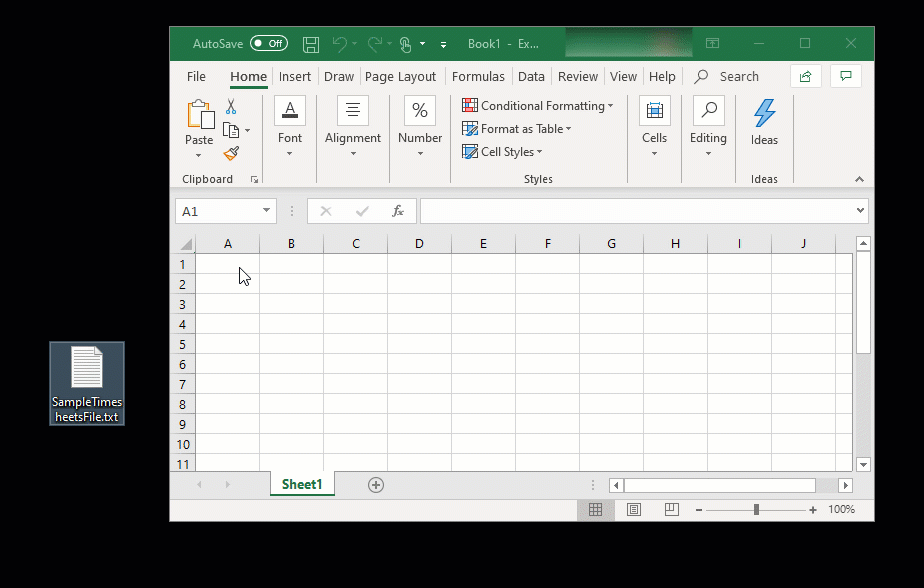This screenshot has width=924, height=588.
Task: Click the Ideas lightning bolt icon
Action: (764, 113)
